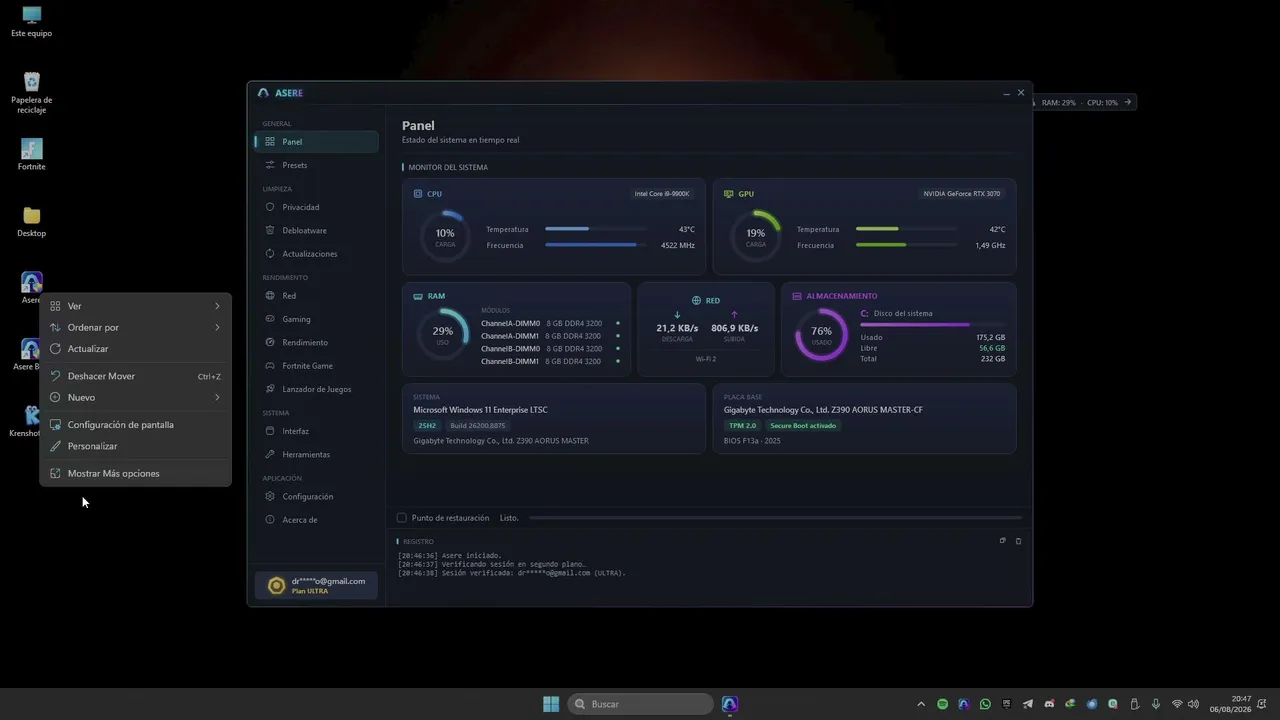Click the volume speaker tray icon

[x=1193, y=704]
